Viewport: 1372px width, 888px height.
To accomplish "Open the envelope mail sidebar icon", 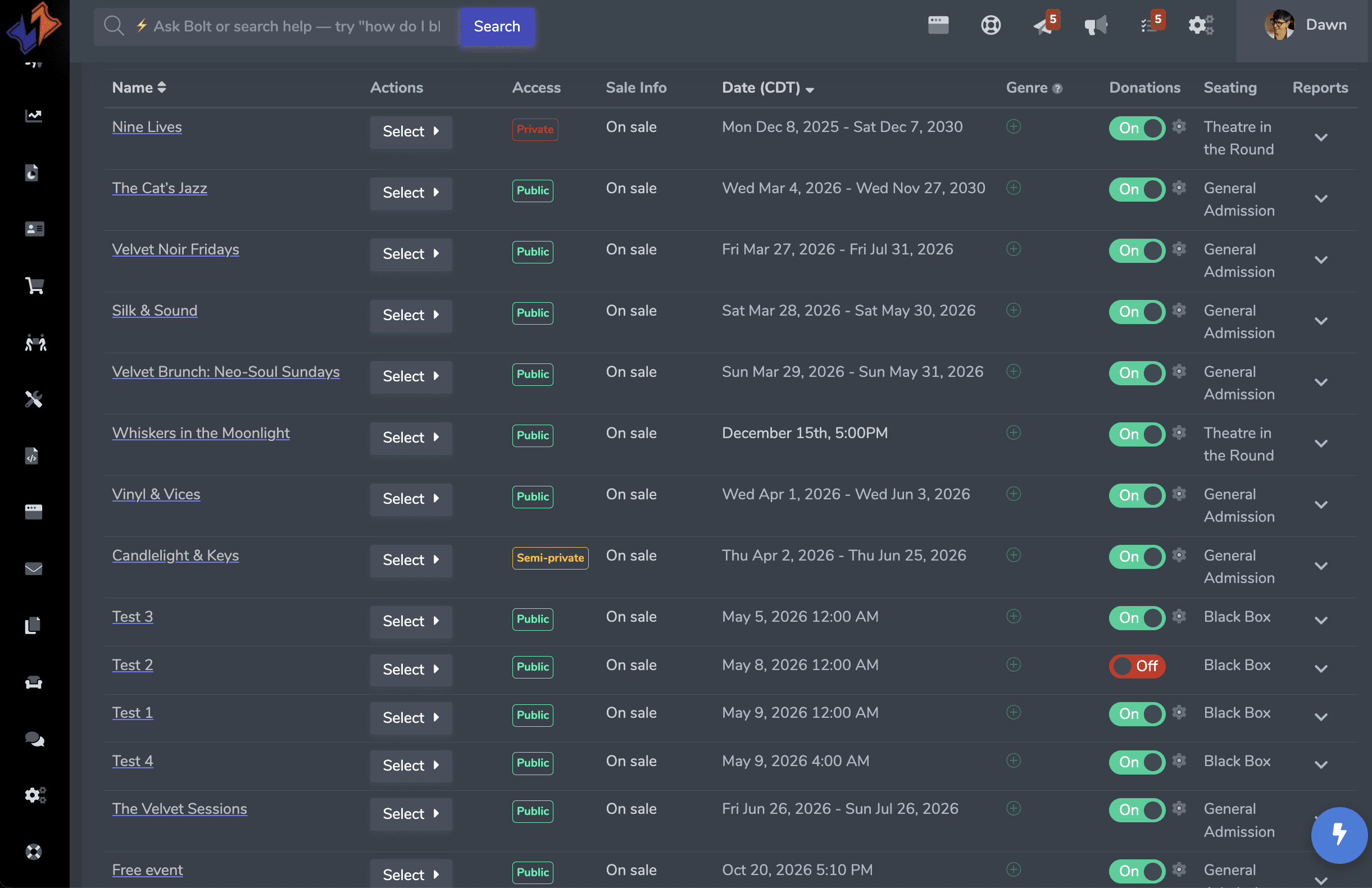I will point(34,569).
